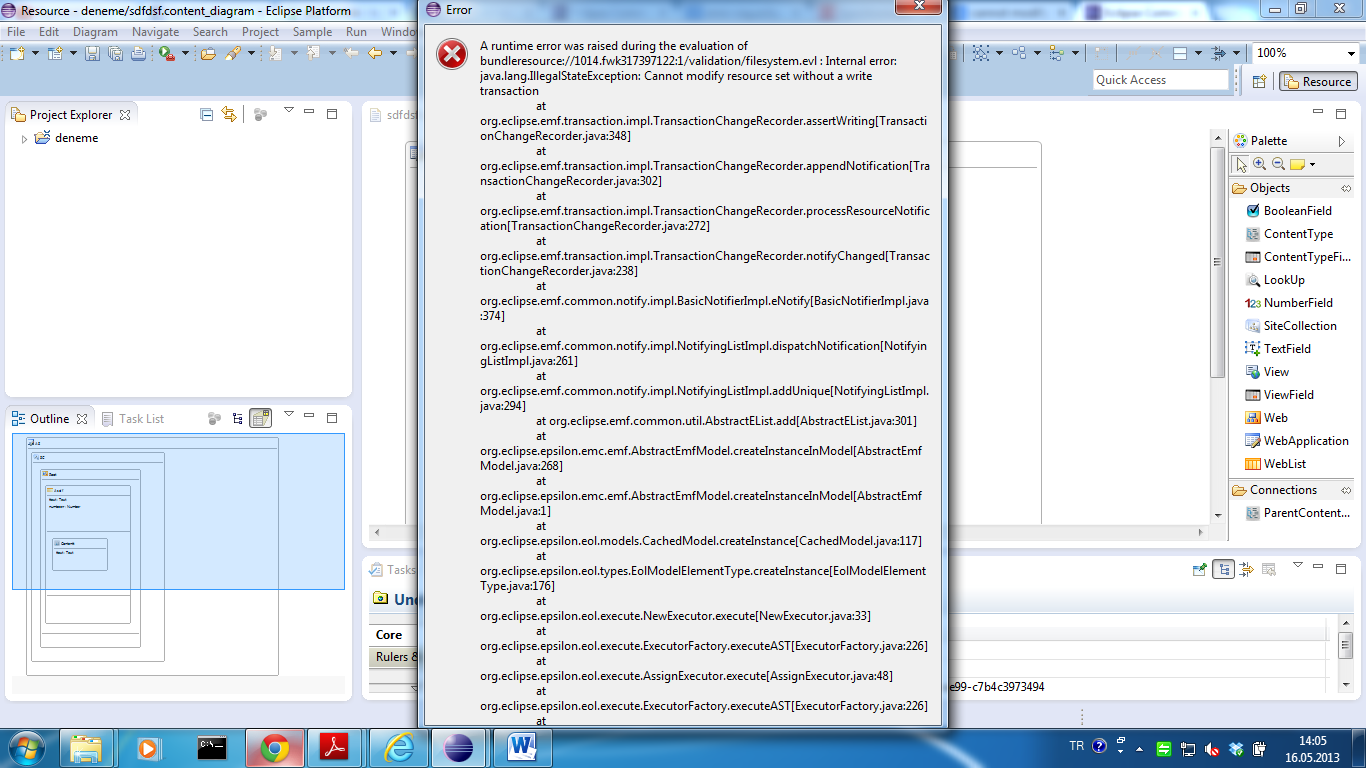Viewport: 1366px width, 768px height.
Task: Click the New wizard toolbar icon
Action: (x=17, y=53)
